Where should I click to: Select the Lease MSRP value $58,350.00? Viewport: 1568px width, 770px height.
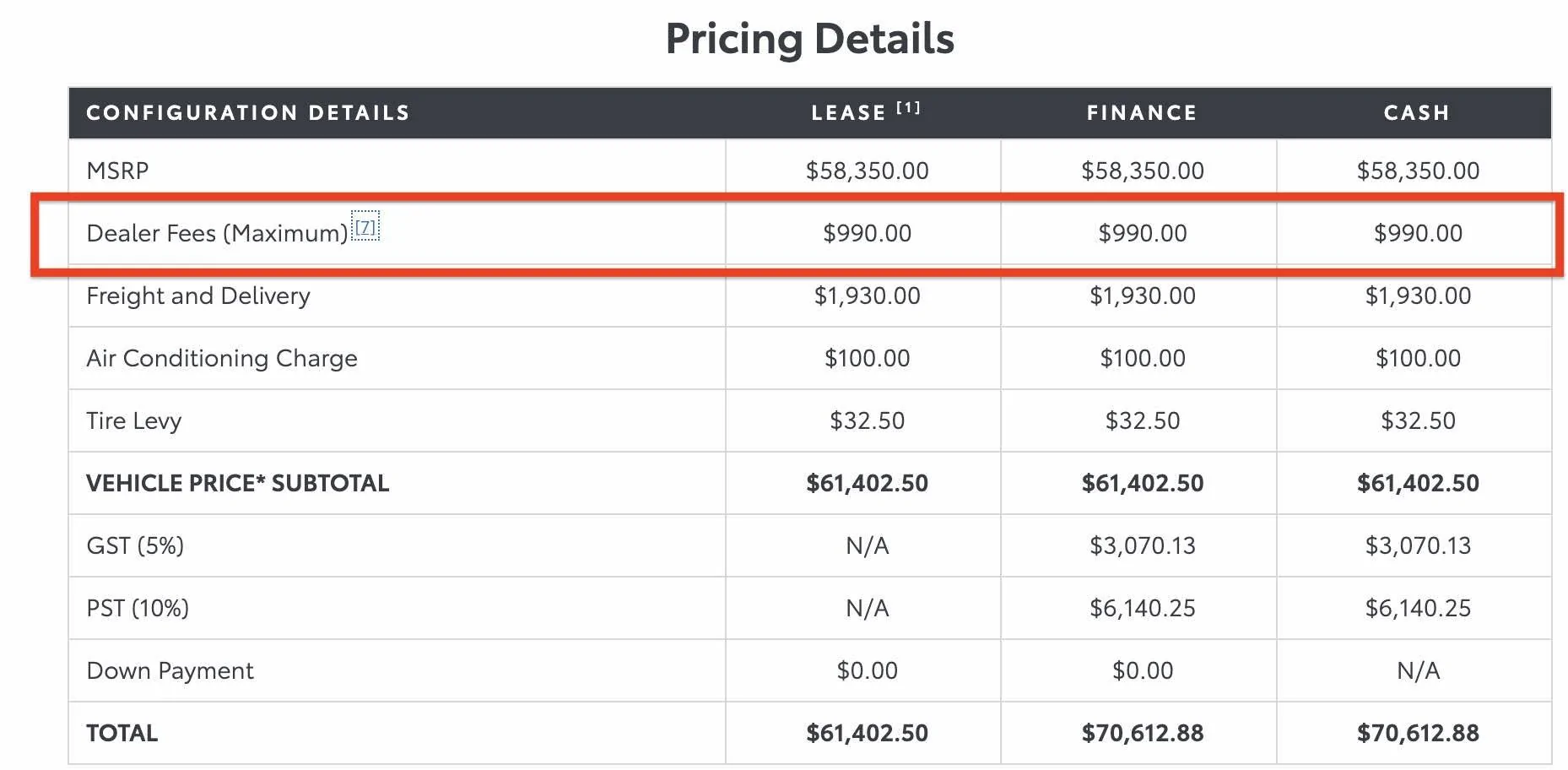tap(867, 171)
